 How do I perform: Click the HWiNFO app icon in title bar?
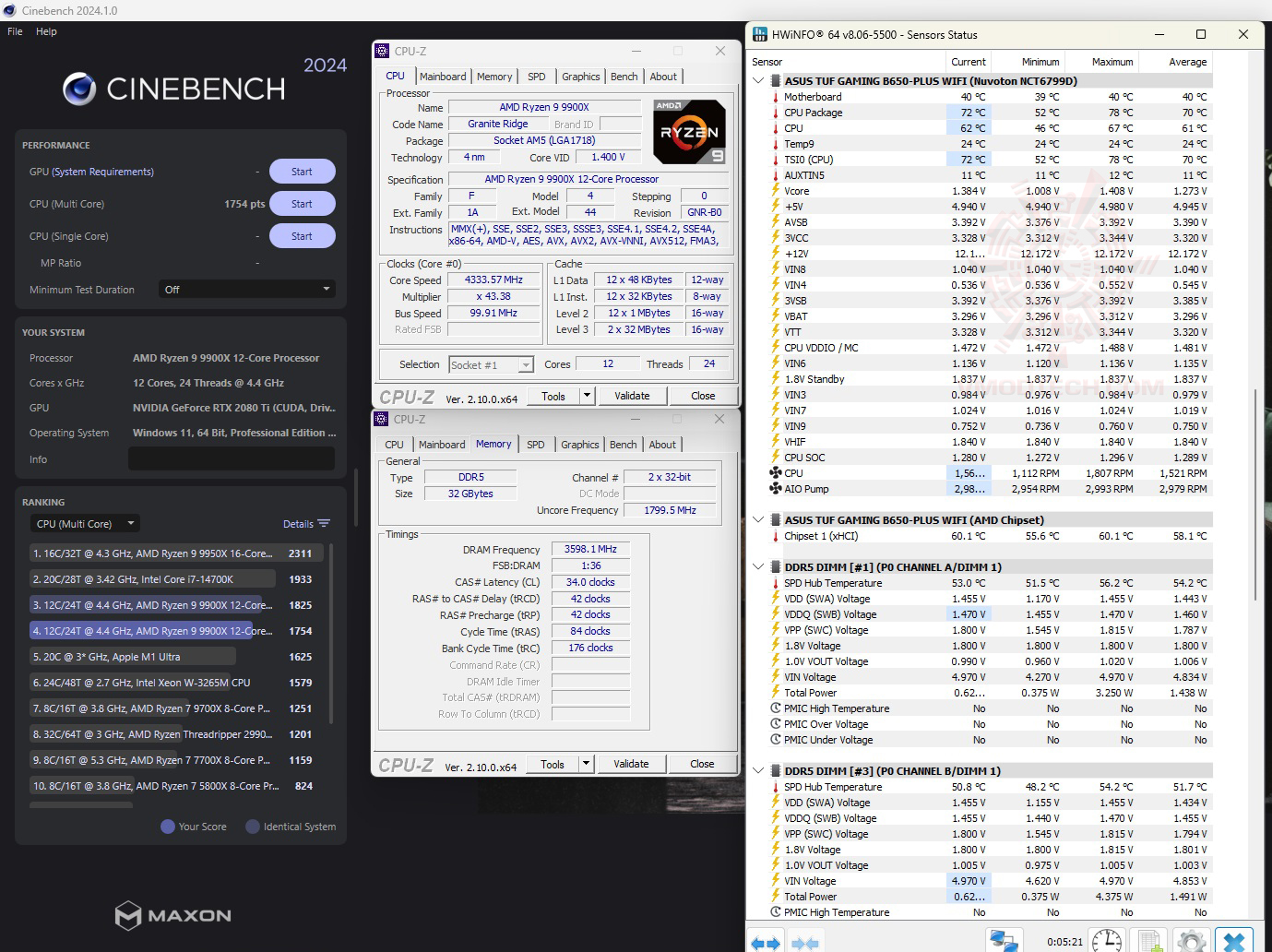(760, 34)
